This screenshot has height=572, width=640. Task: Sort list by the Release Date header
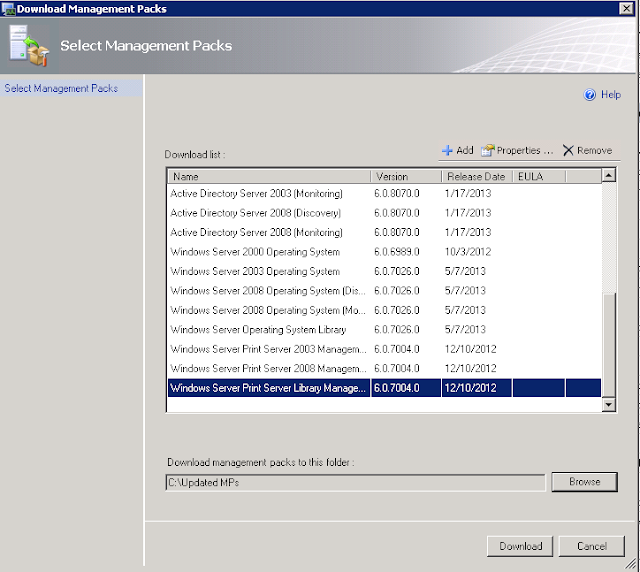click(477, 176)
